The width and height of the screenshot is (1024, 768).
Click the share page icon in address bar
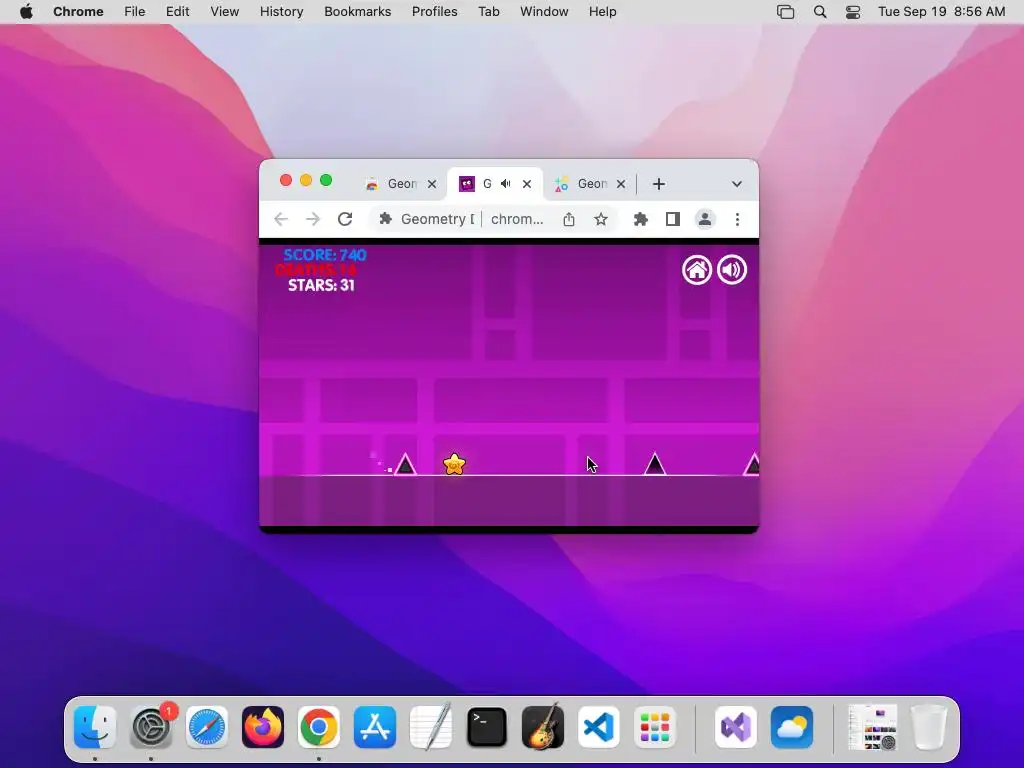[x=569, y=219]
